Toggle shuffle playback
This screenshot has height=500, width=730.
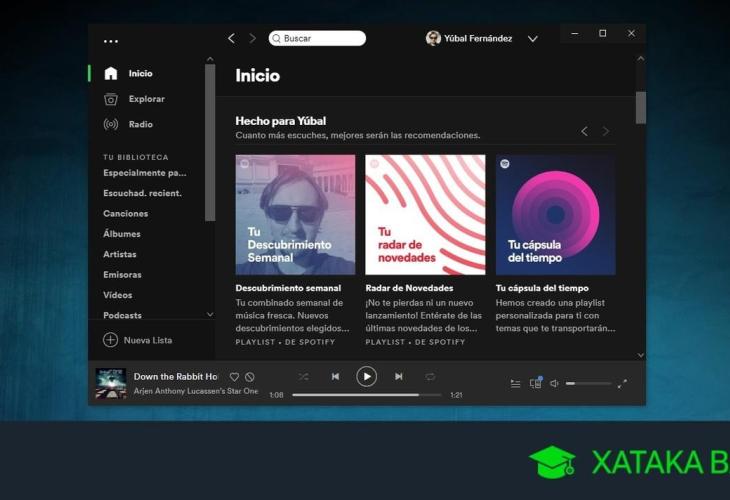click(304, 377)
